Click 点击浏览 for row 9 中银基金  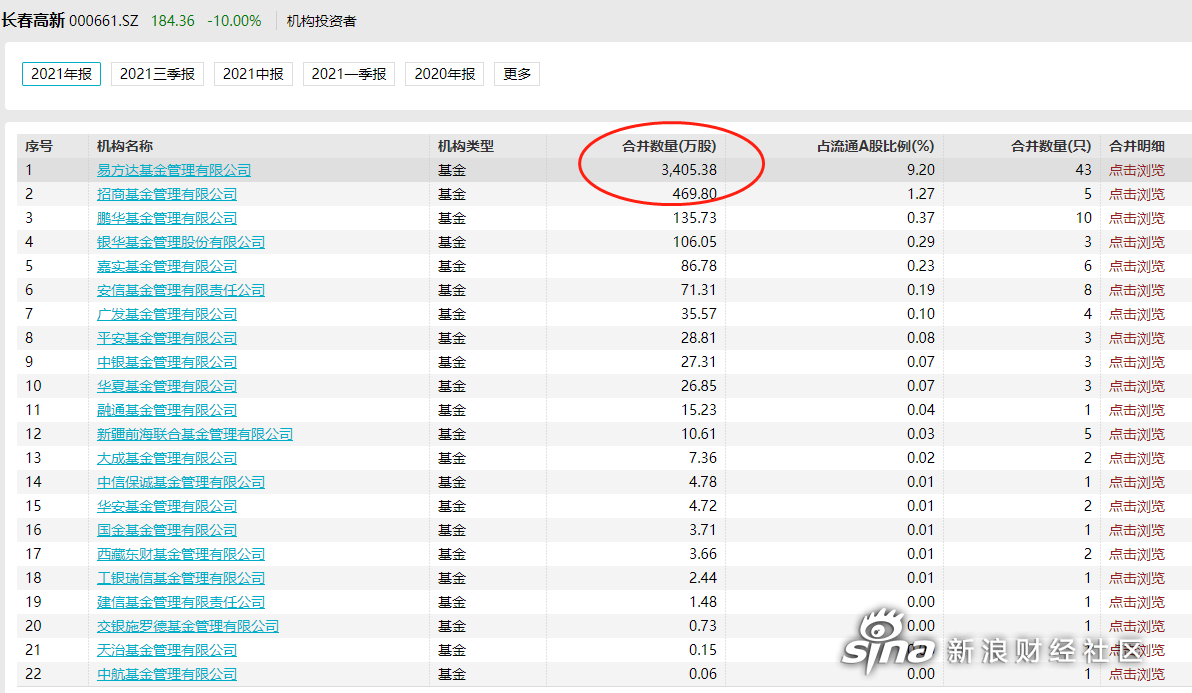point(1137,362)
